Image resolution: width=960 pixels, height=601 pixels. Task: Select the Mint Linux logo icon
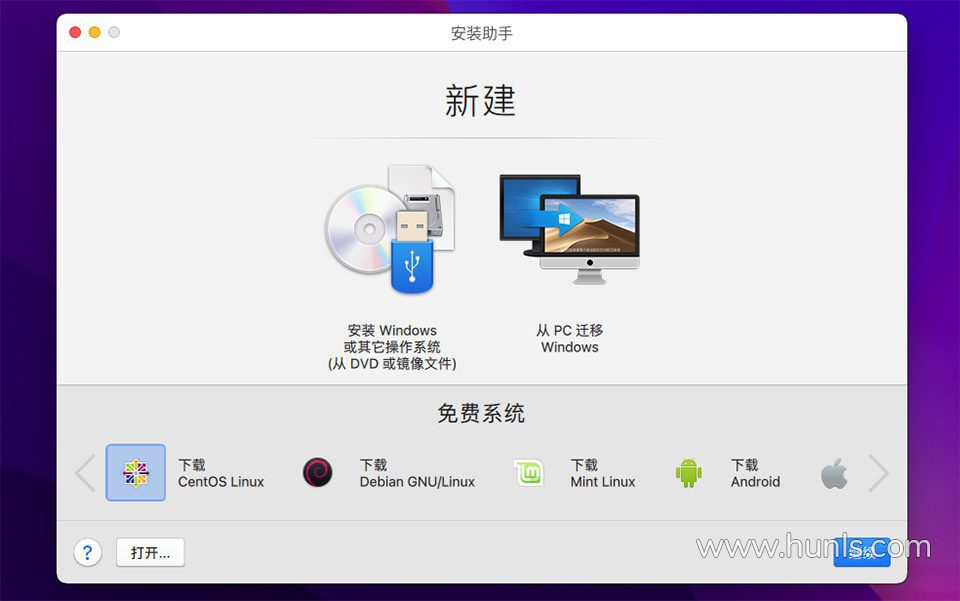(x=528, y=472)
